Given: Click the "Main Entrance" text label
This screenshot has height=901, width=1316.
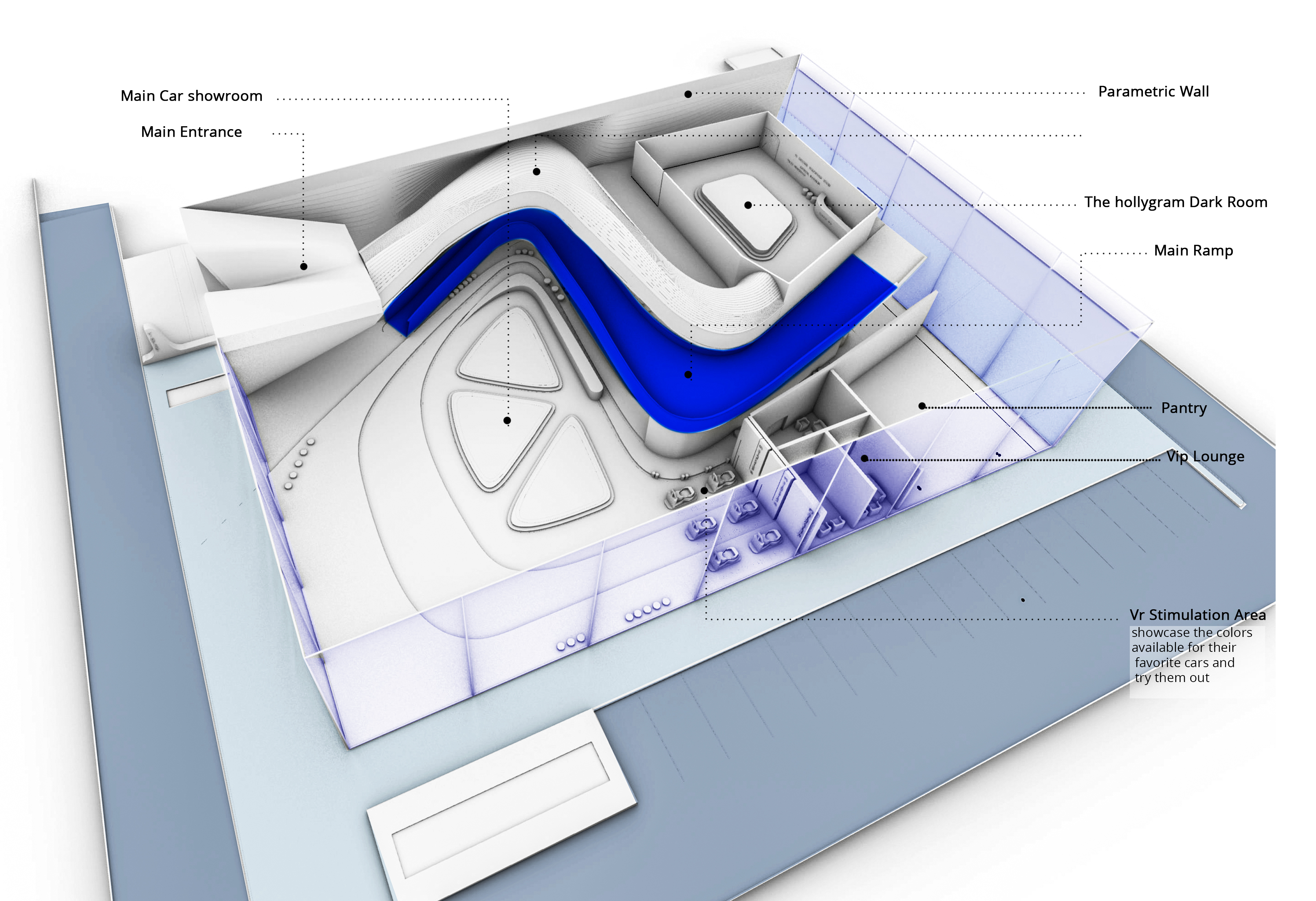Looking at the screenshot, I should point(191,132).
